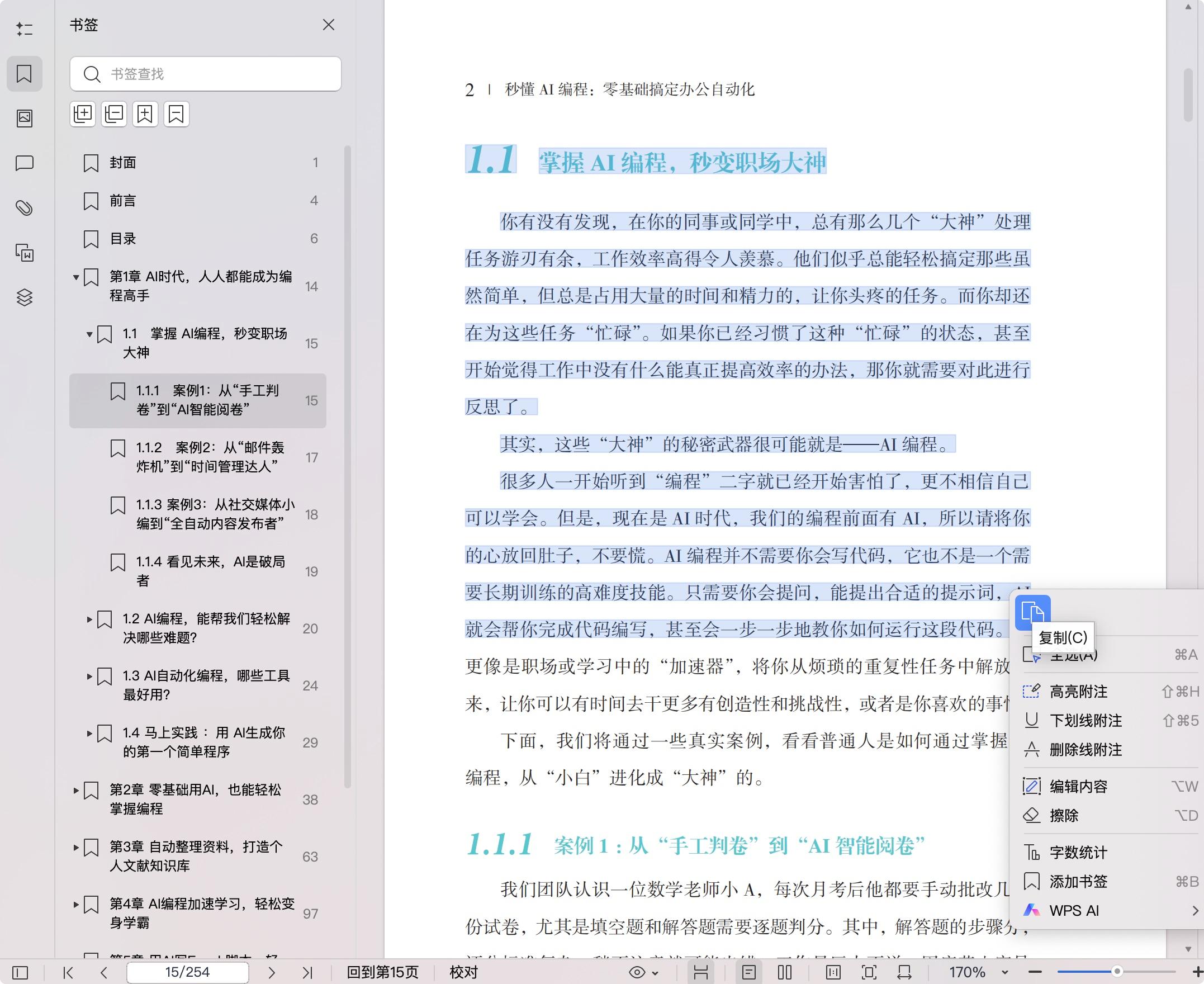Click collapse all bookmarks icon

114,115
